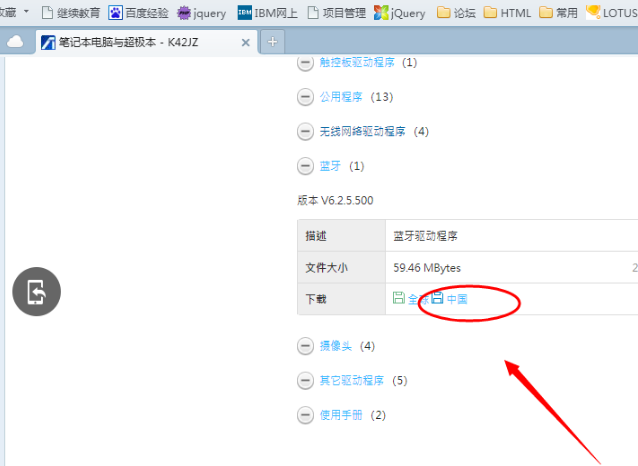This screenshot has height=466, width=638.
Task: Open the 百度经验 bookmark
Action: coord(138,13)
